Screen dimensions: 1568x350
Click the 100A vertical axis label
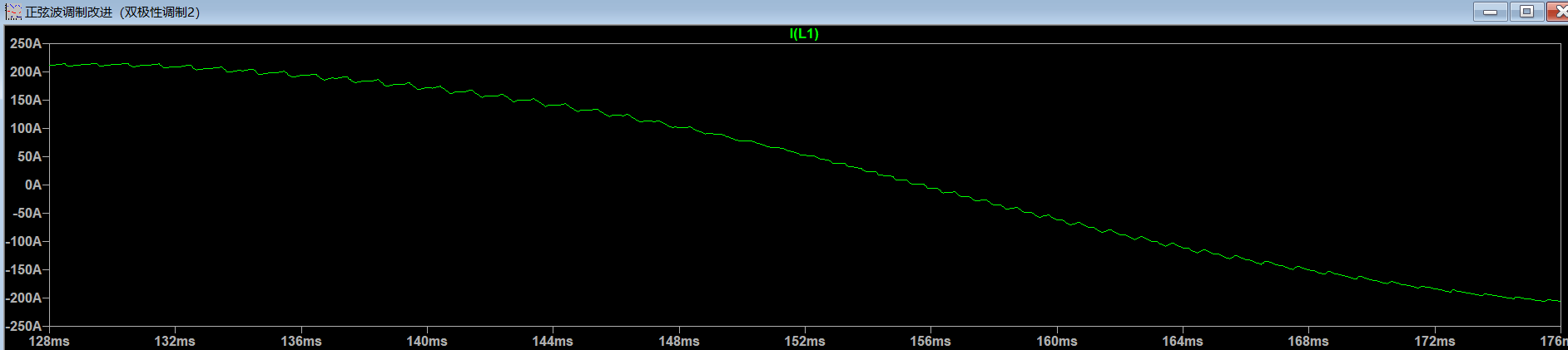pyautogui.click(x=25, y=128)
